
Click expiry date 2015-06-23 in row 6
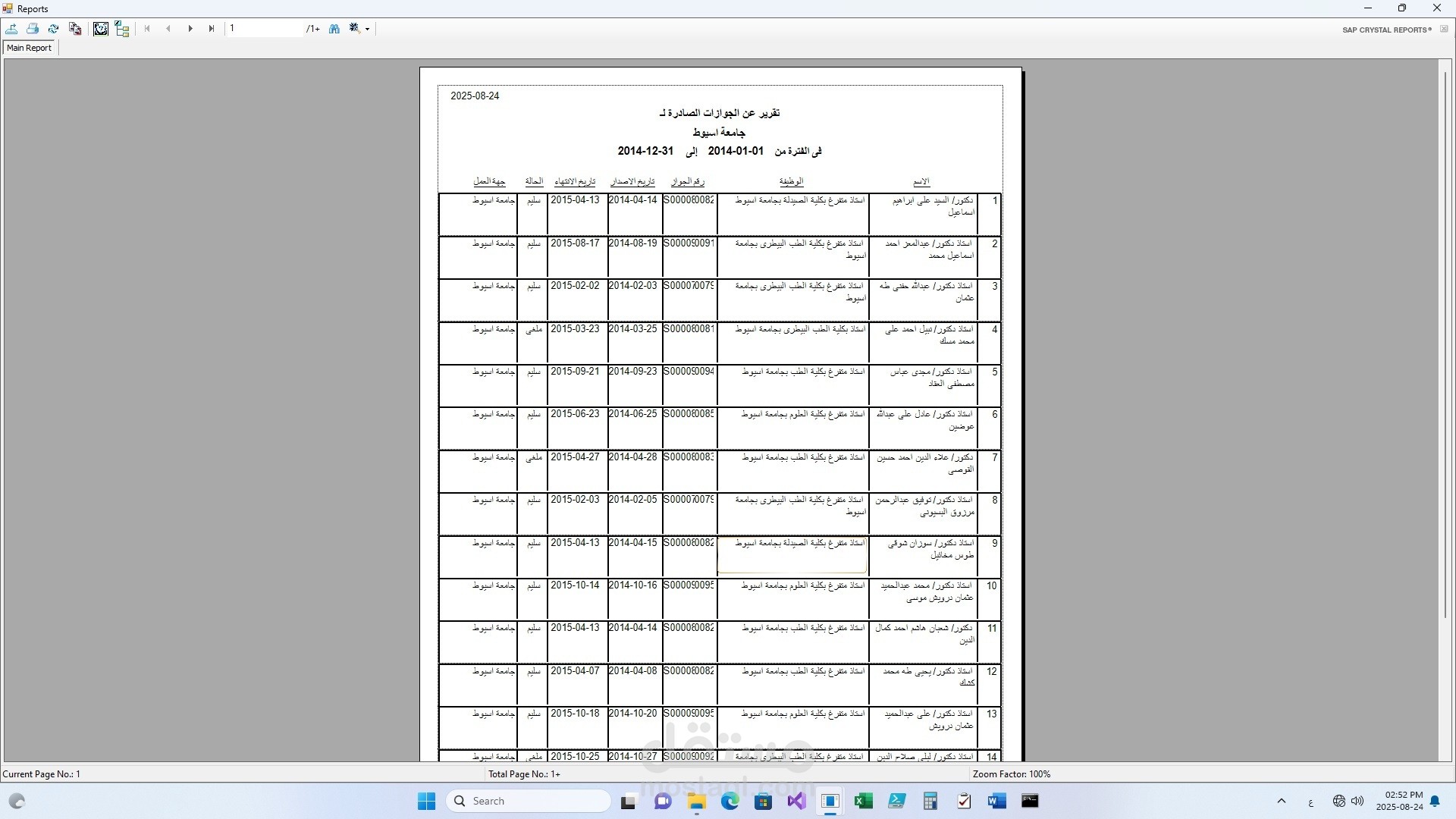click(x=575, y=414)
